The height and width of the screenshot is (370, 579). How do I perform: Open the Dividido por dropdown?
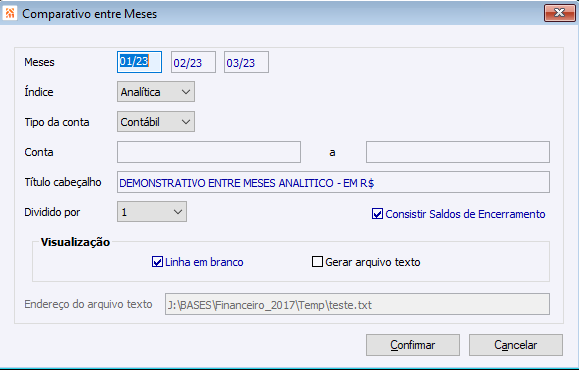coord(152,212)
